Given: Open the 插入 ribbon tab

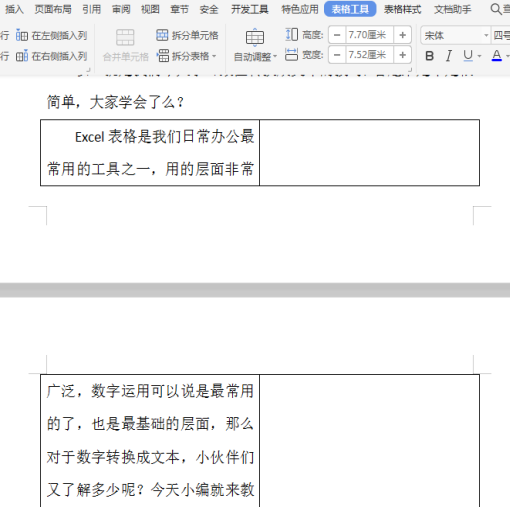Looking at the screenshot, I should point(14,9).
